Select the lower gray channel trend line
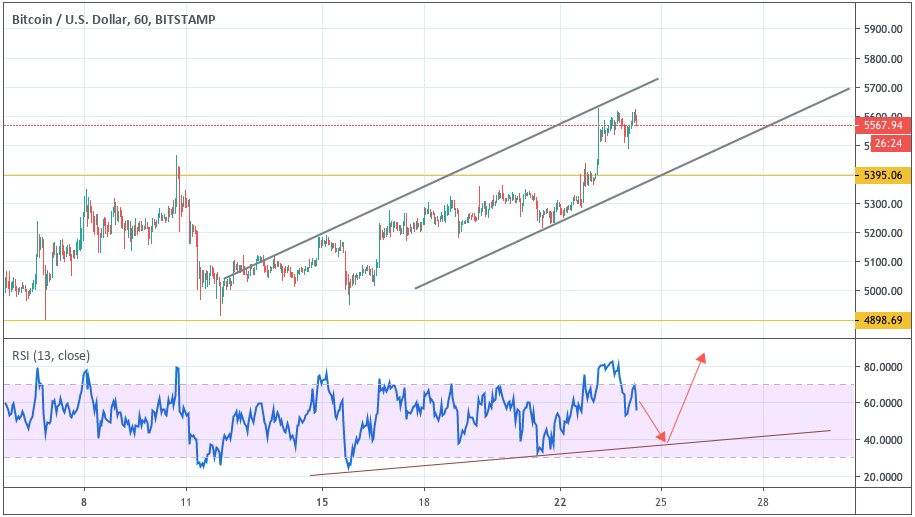This screenshot has width=915, height=517. coord(632,188)
